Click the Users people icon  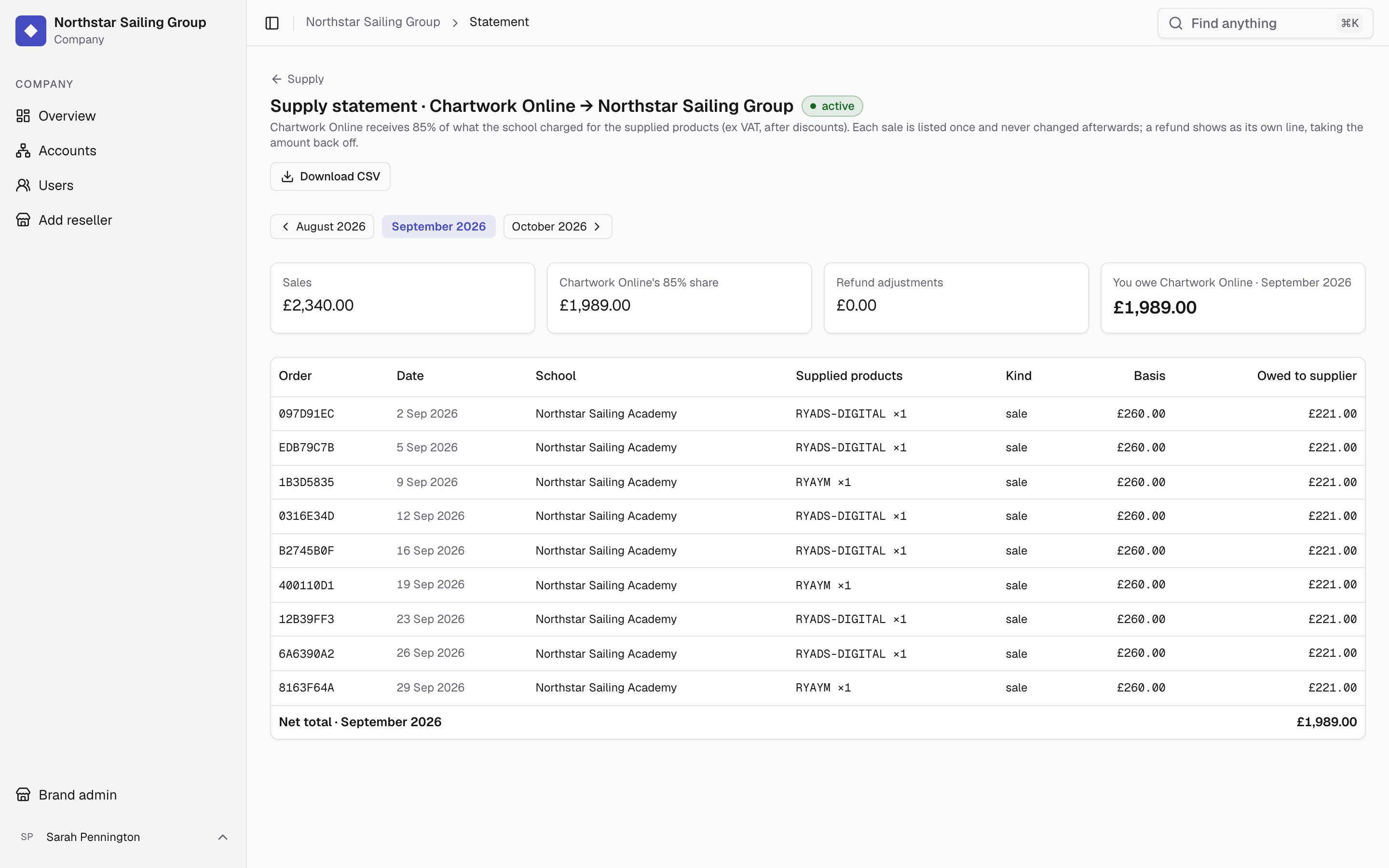pos(23,186)
